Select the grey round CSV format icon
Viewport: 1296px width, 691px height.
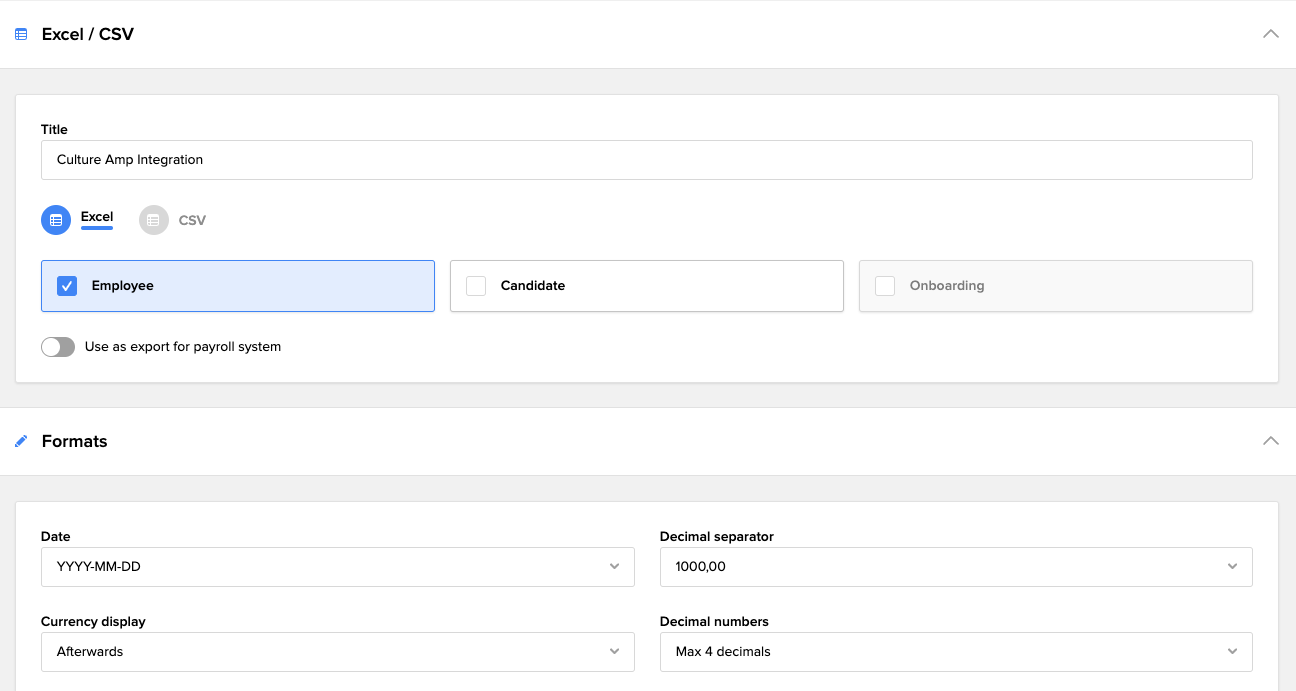[154, 220]
